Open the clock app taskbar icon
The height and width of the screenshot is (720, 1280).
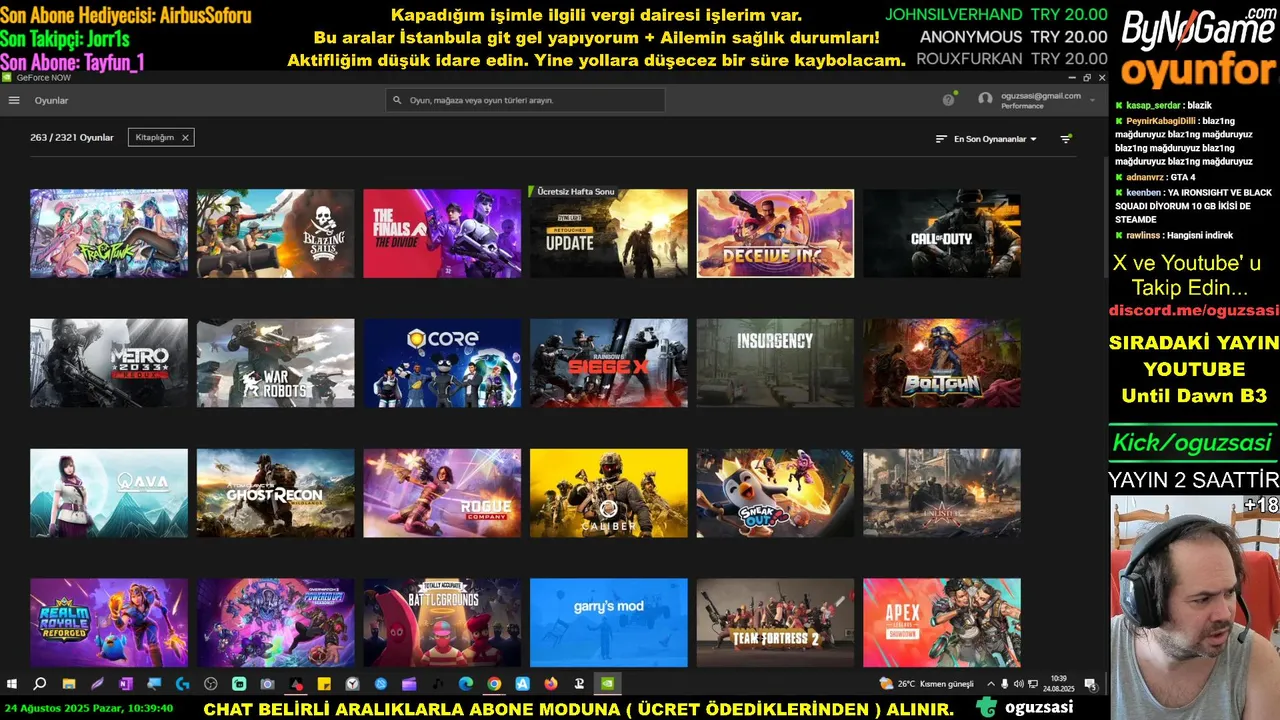click(353, 684)
